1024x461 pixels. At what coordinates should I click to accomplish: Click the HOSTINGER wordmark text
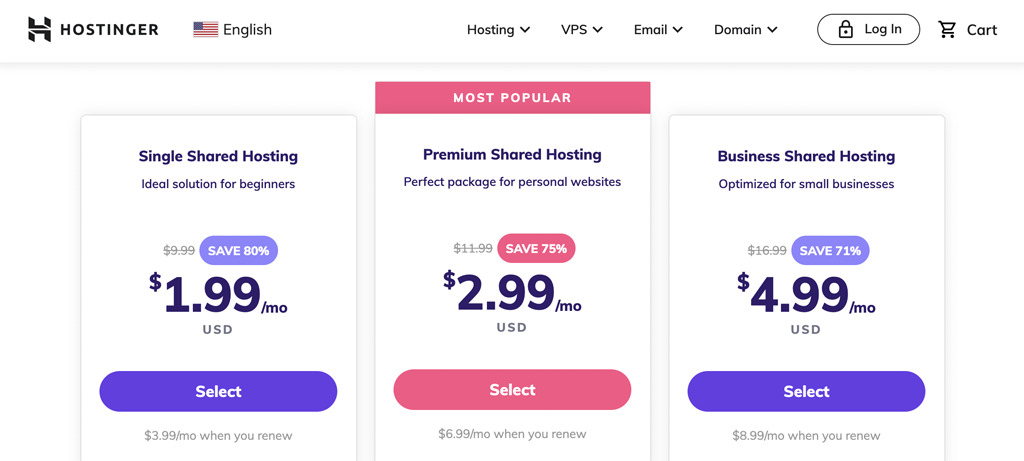(x=109, y=29)
